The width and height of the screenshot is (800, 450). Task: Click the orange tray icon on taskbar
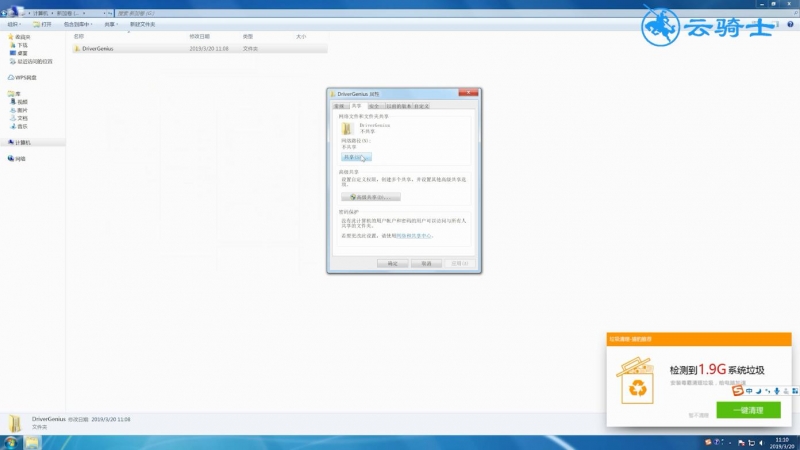tap(708, 442)
